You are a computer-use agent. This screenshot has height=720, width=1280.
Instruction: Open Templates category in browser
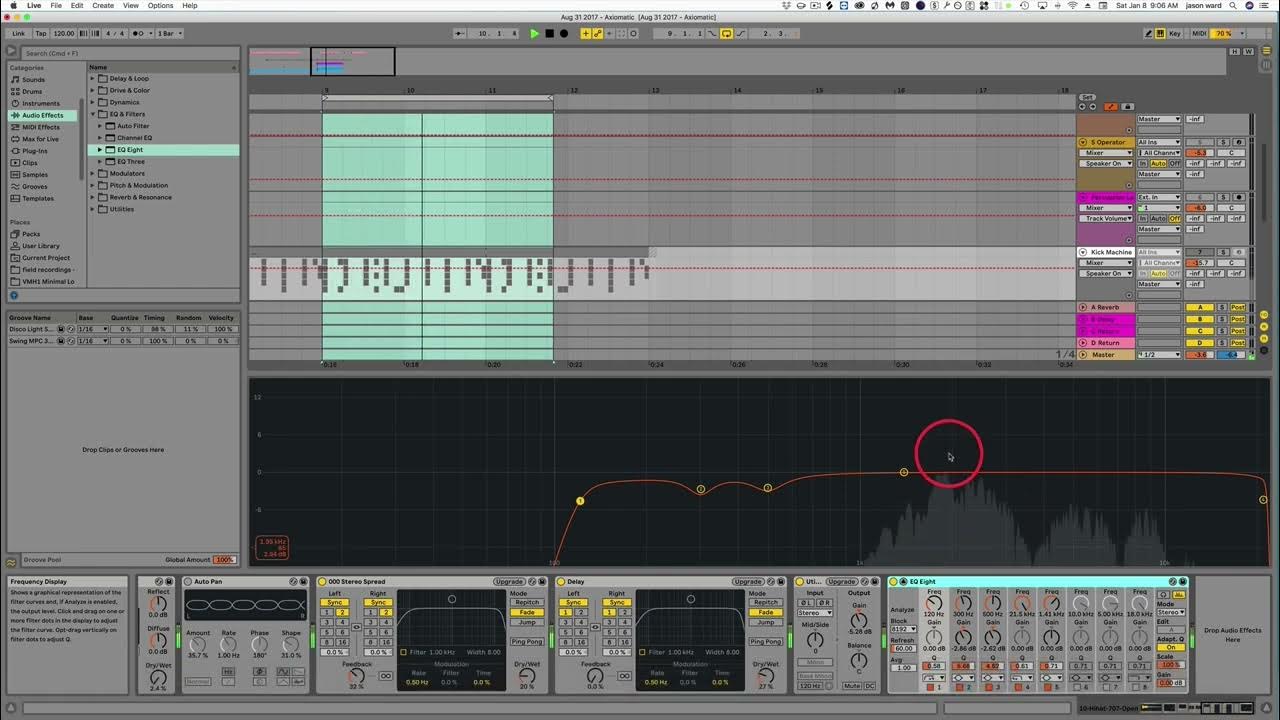37,198
